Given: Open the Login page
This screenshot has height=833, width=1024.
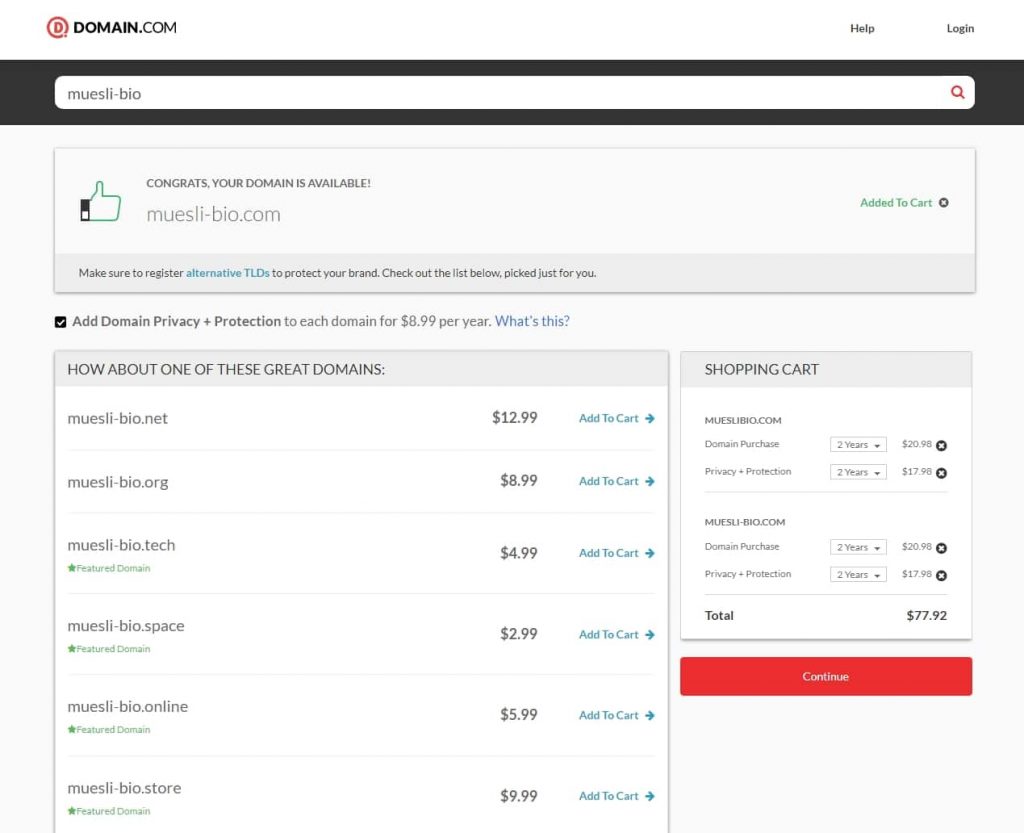Looking at the screenshot, I should tap(960, 29).
